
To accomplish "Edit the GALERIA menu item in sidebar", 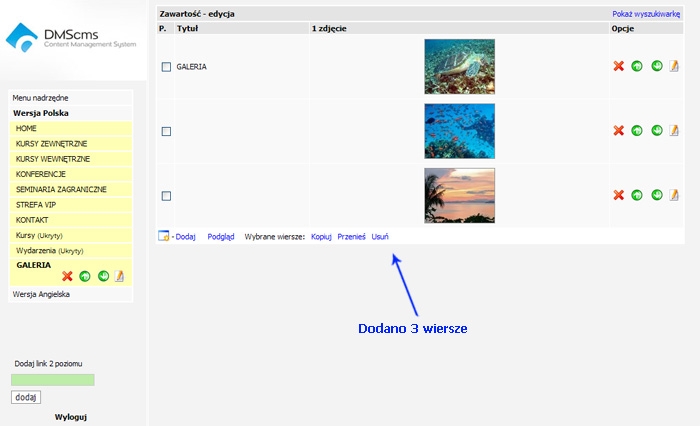I will pyautogui.click(x=119, y=276).
